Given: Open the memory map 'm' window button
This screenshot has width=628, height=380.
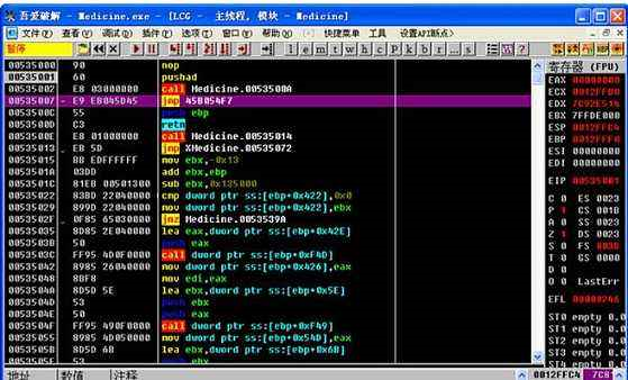Looking at the screenshot, I should [x=320, y=49].
